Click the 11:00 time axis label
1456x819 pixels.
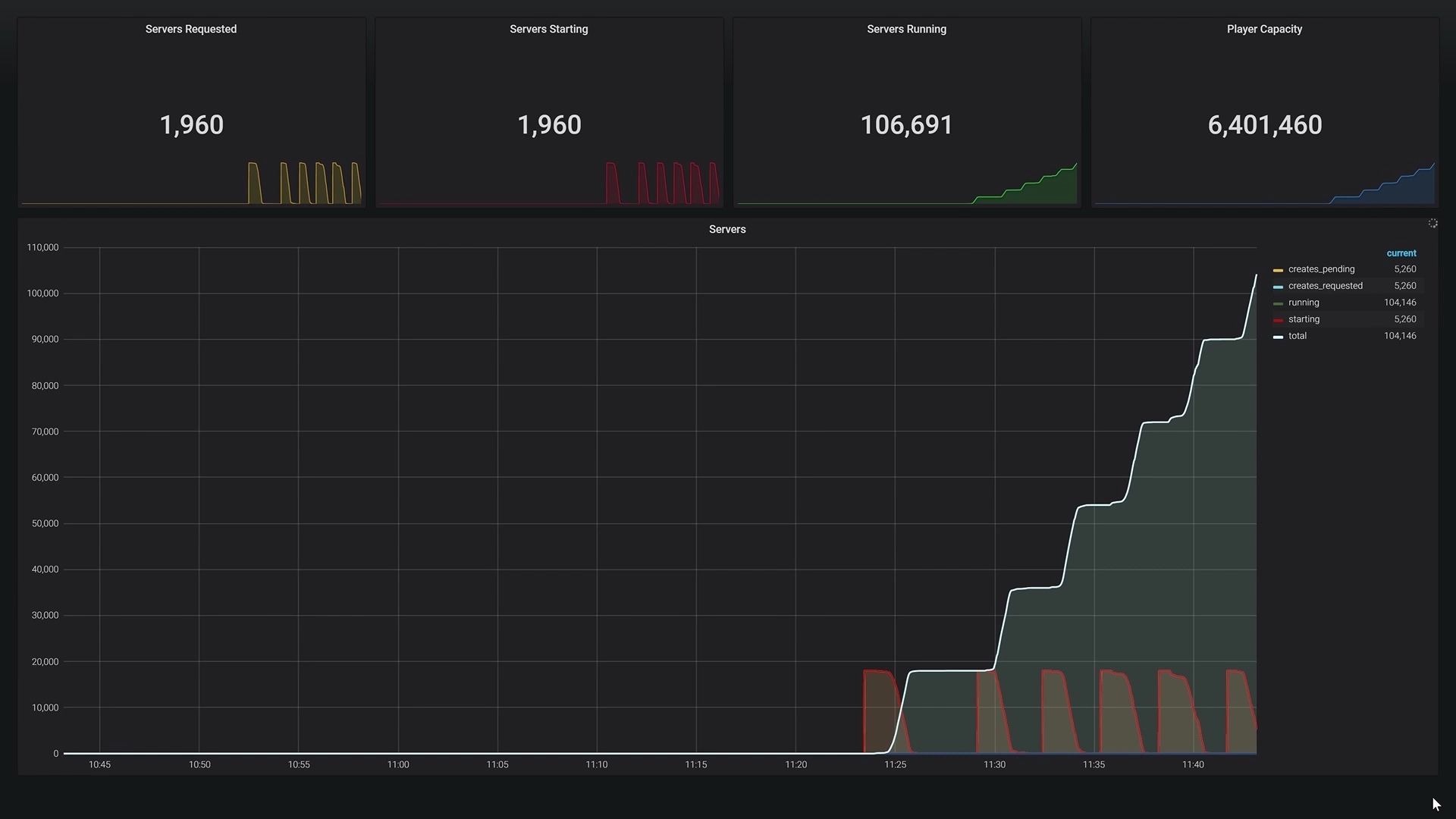398,765
